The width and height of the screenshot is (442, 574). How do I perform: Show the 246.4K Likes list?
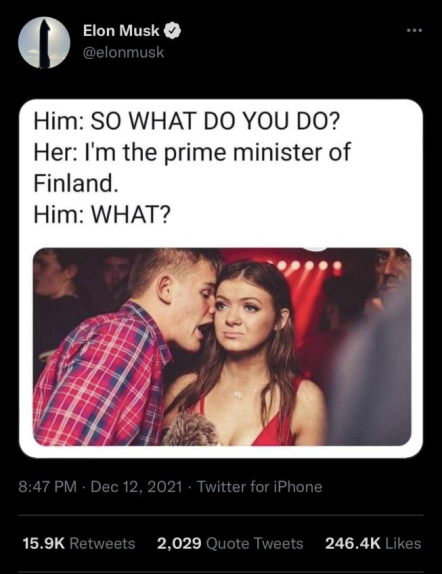click(x=373, y=543)
